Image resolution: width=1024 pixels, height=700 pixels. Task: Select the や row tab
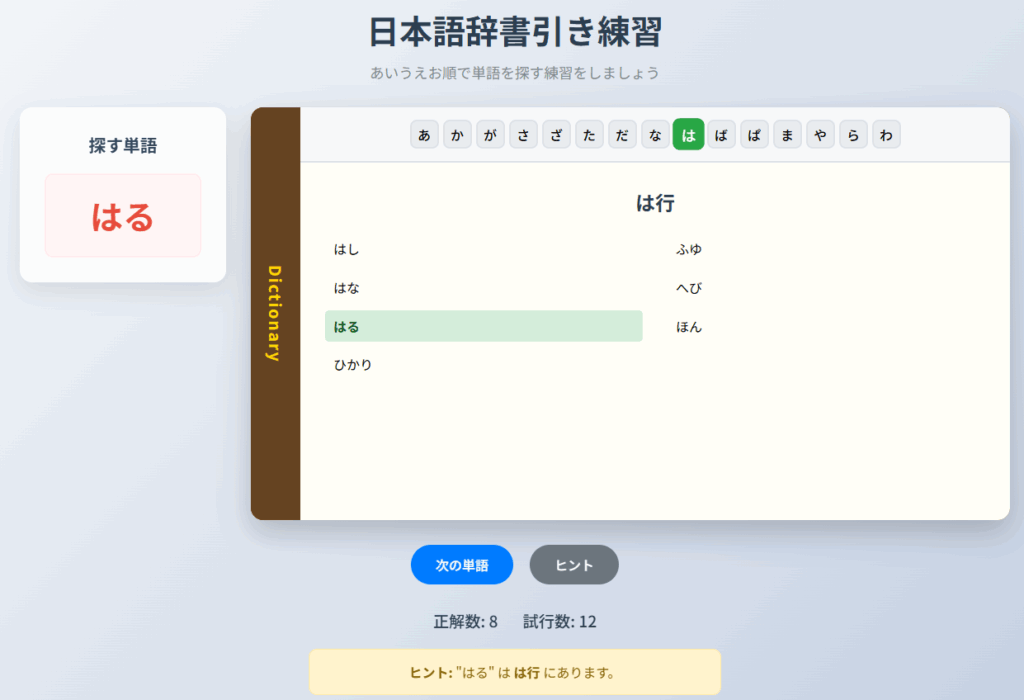(x=821, y=135)
